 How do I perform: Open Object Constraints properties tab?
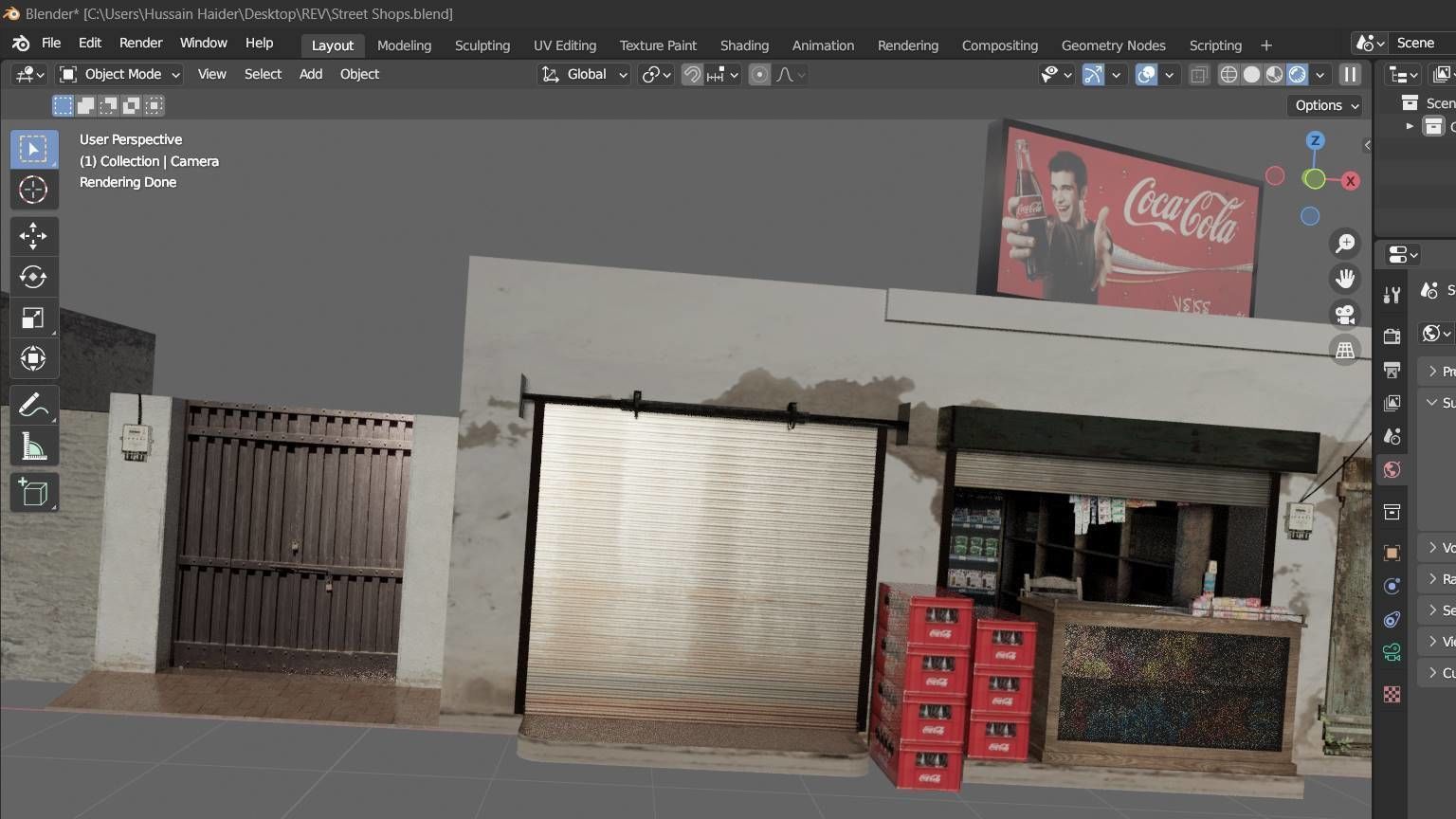1392,619
